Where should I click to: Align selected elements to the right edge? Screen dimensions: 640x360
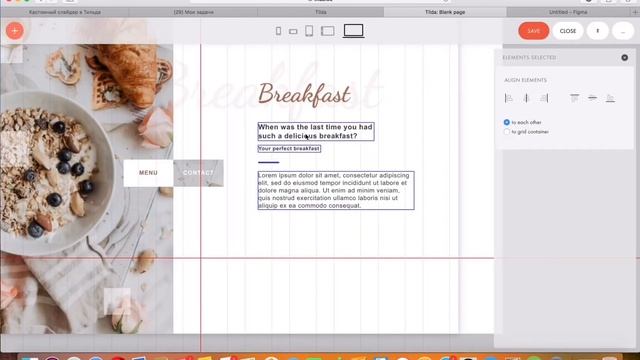click(x=544, y=98)
